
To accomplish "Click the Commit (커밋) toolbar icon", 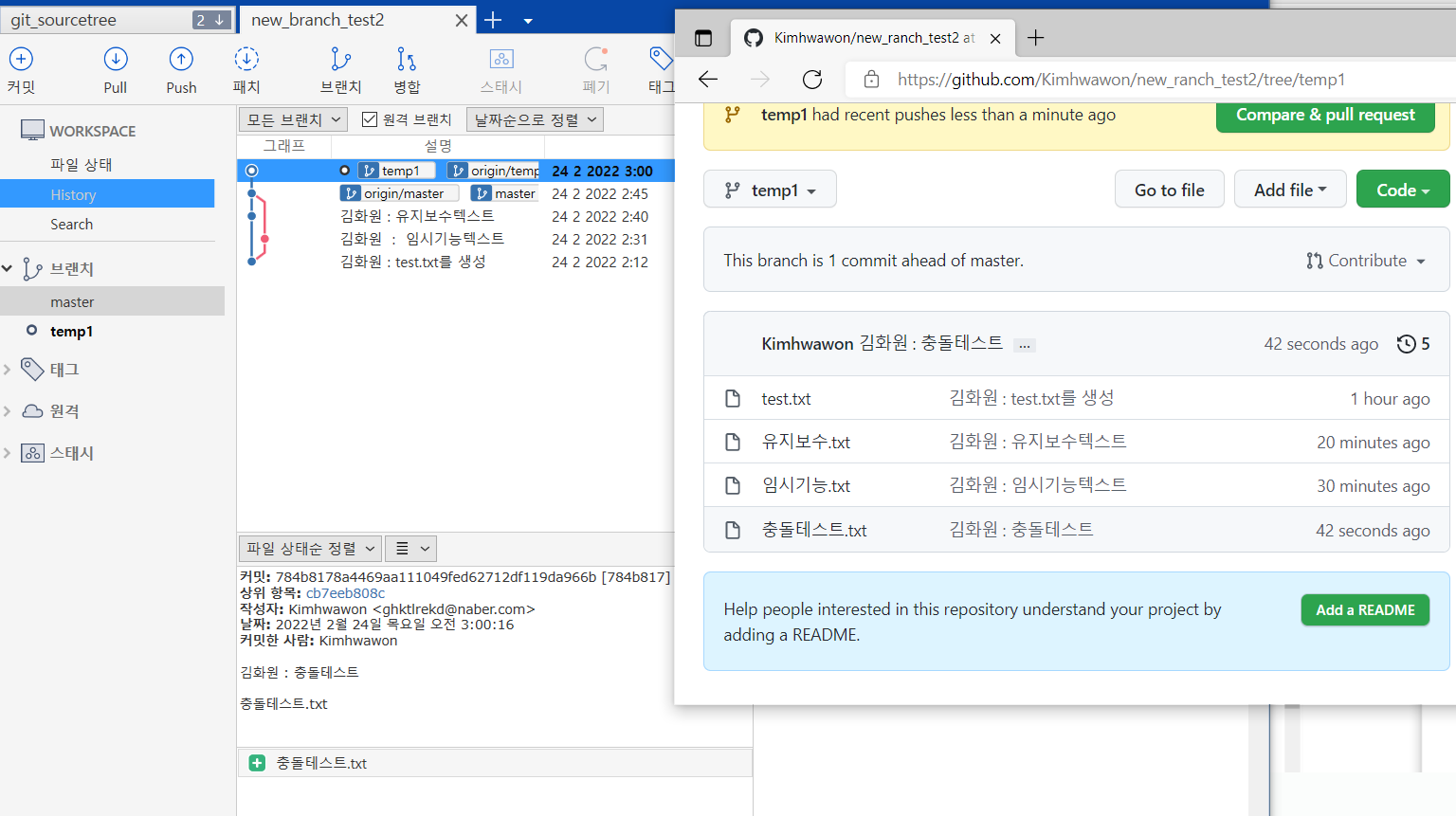I will 21,59.
